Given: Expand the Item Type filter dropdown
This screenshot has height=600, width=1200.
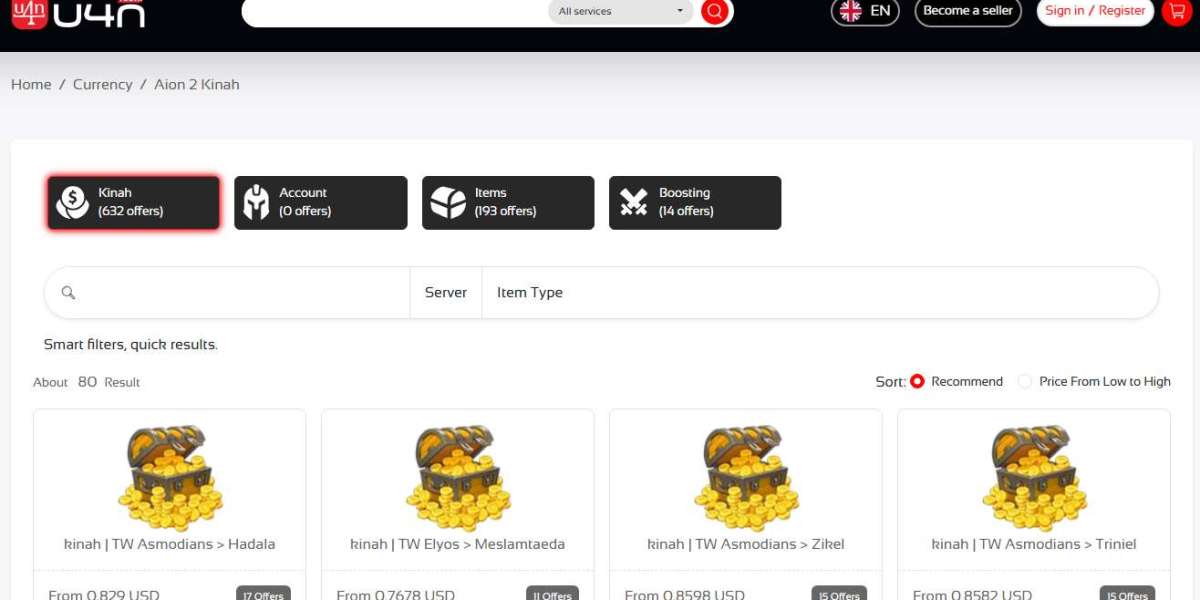Looking at the screenshot, I should tap(530, 293).
